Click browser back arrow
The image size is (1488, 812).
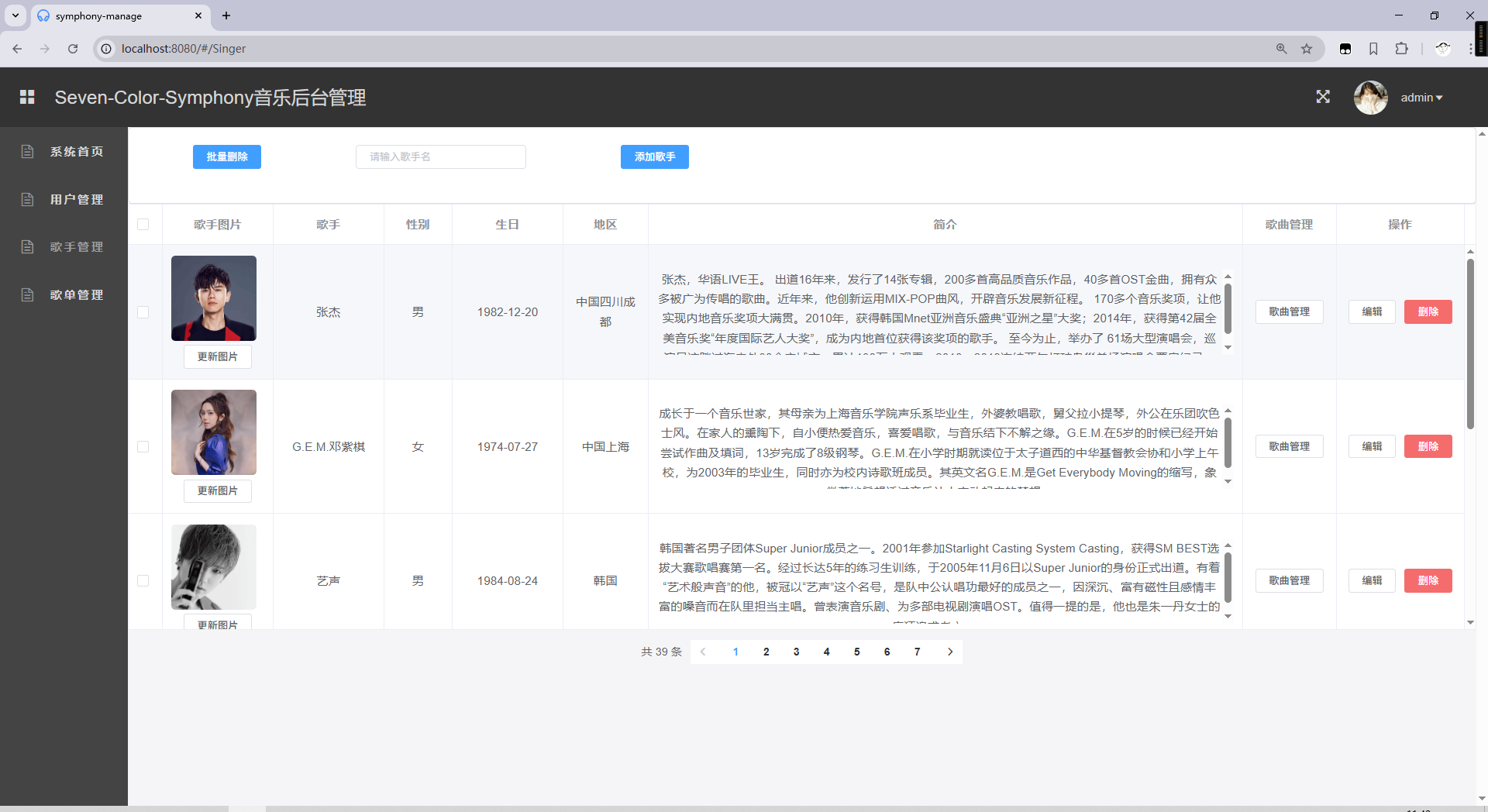pyautogui.click(x=17, y=49)
